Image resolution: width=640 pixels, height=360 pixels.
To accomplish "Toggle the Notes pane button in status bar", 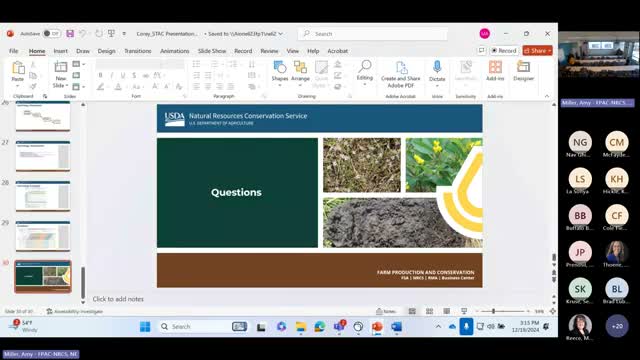I will coord(386,311).
